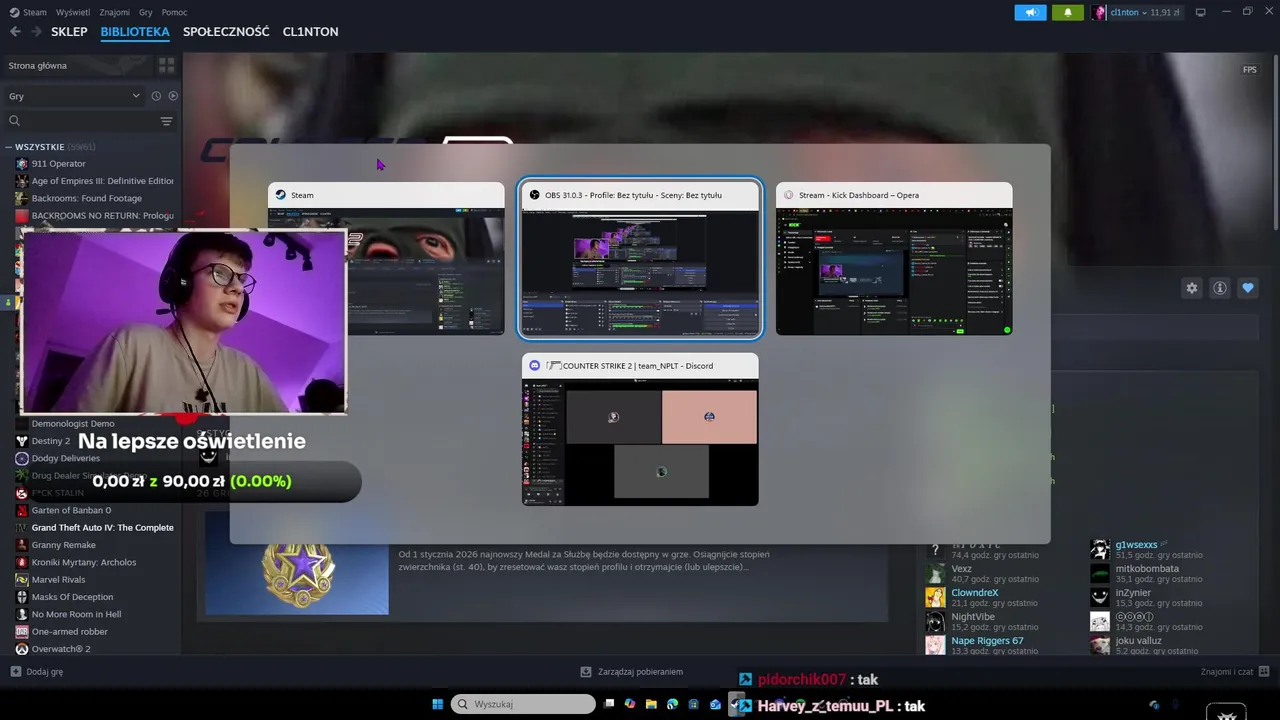
Task: Select No More Room in Hell
Action: point(69,614)
